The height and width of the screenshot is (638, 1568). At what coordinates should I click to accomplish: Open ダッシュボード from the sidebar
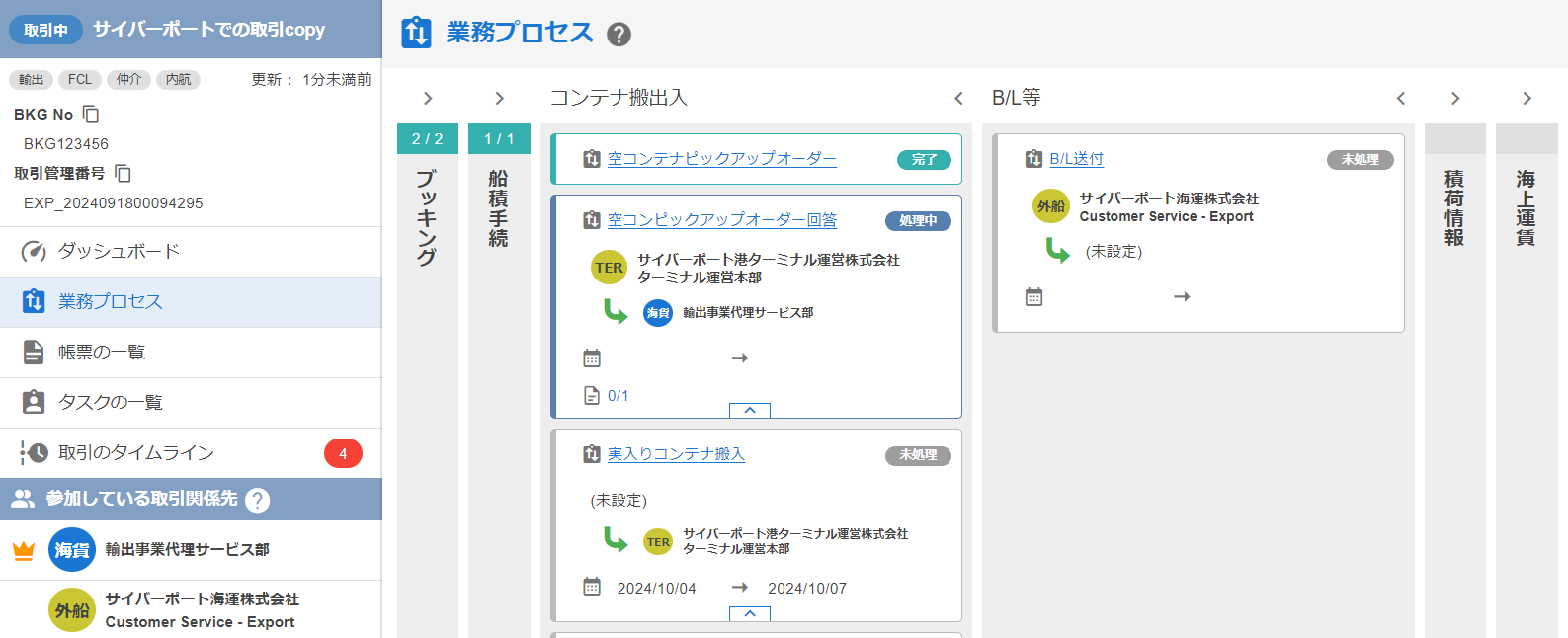click(x=119, y=252)
